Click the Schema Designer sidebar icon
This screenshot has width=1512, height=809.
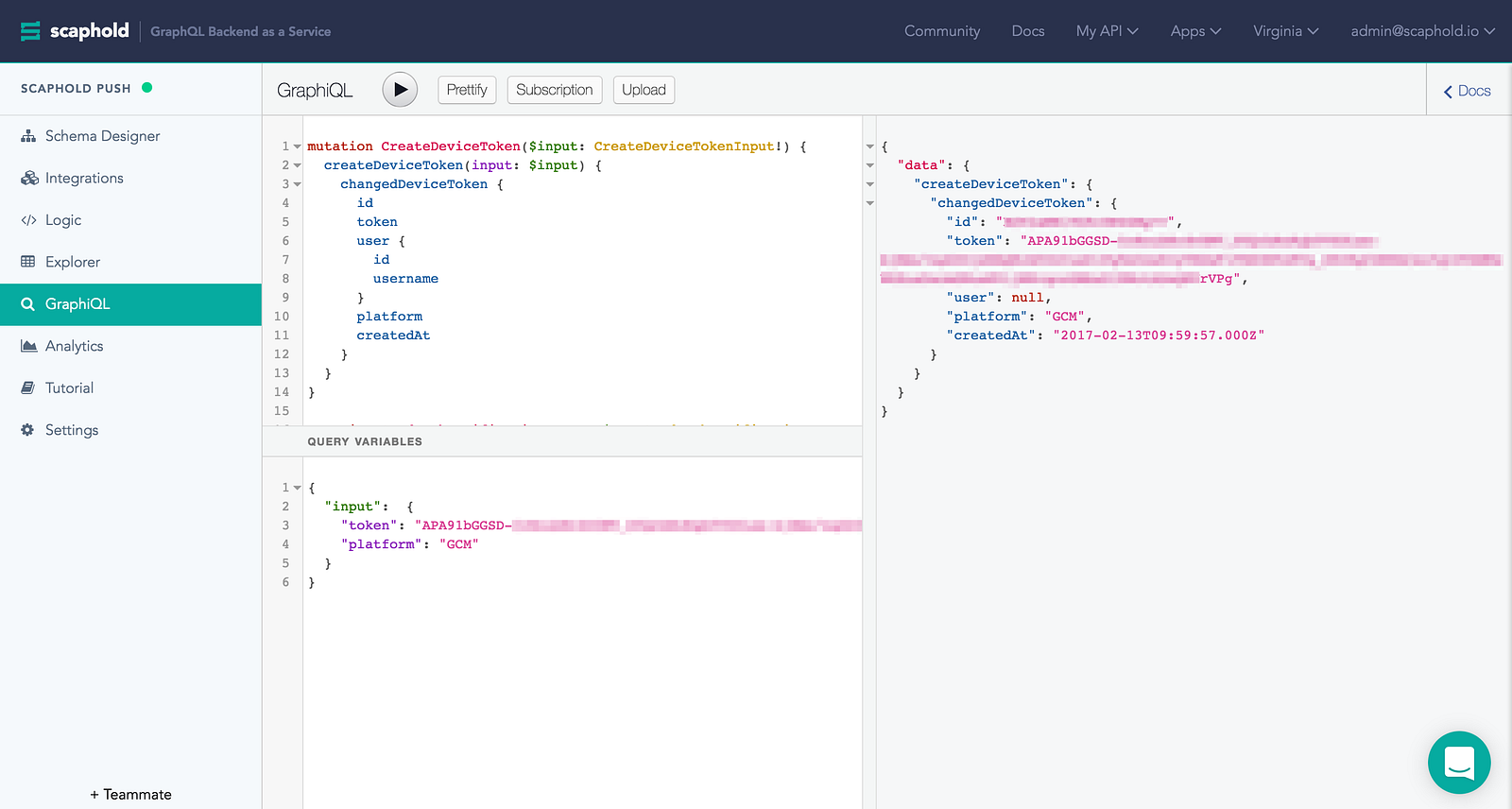pyautogui.click(x=28, y=136)
